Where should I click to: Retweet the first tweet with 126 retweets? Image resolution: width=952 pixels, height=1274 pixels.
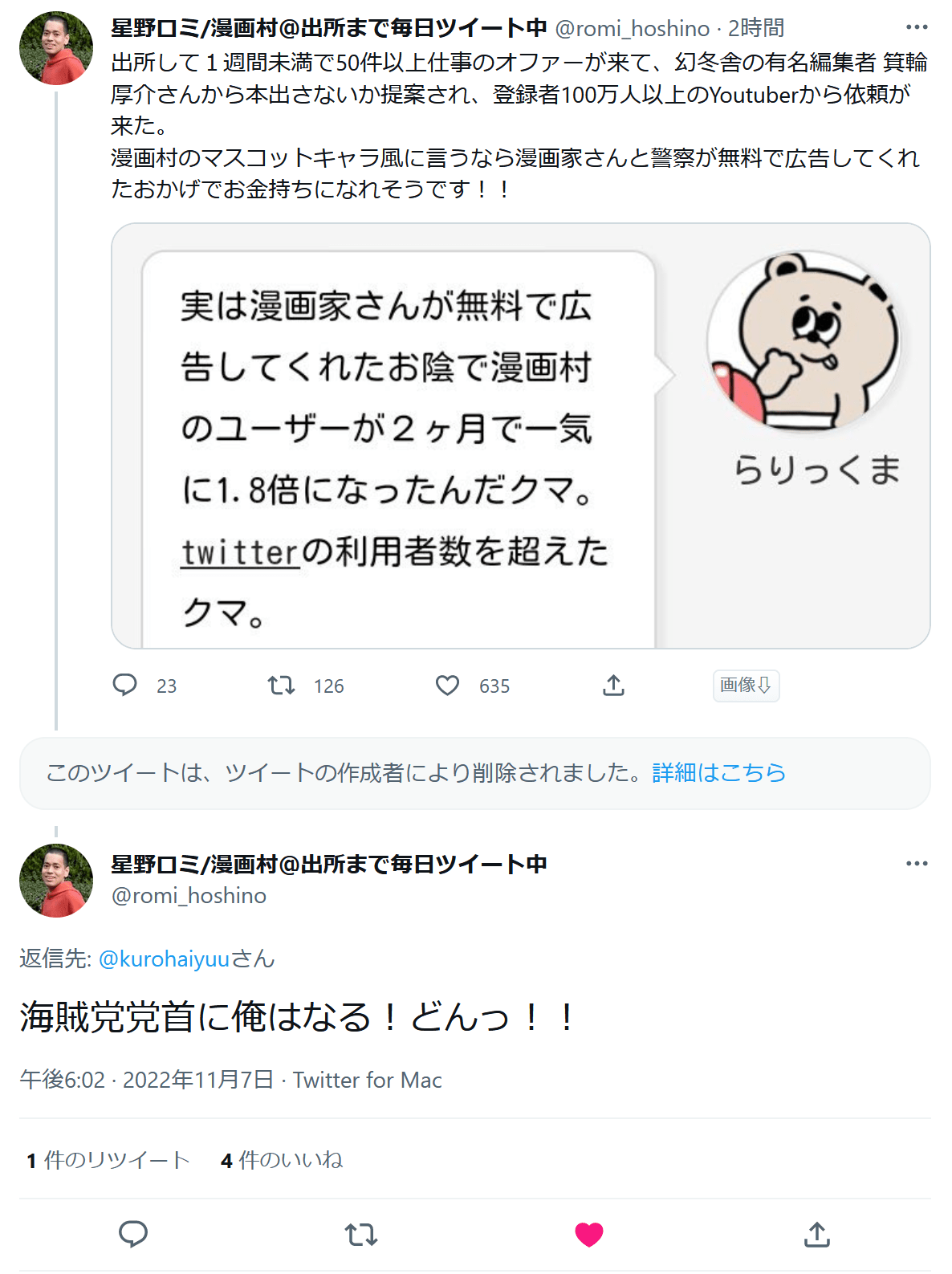(x=281, y=685)
